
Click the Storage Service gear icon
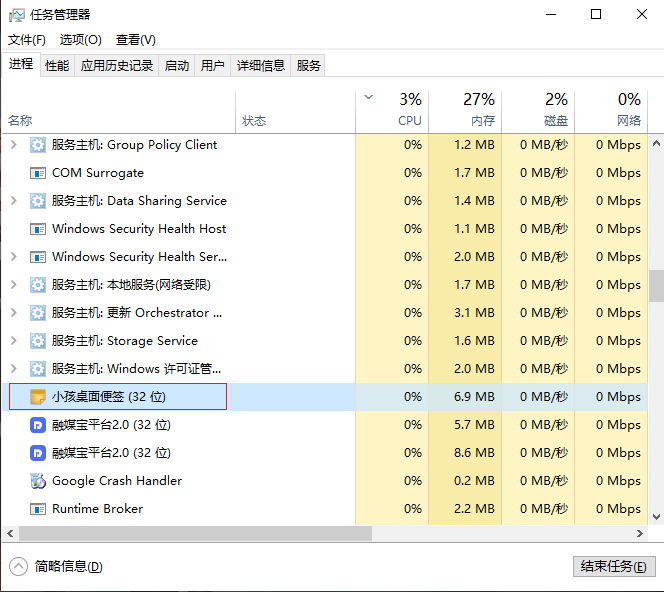point(38,341)
